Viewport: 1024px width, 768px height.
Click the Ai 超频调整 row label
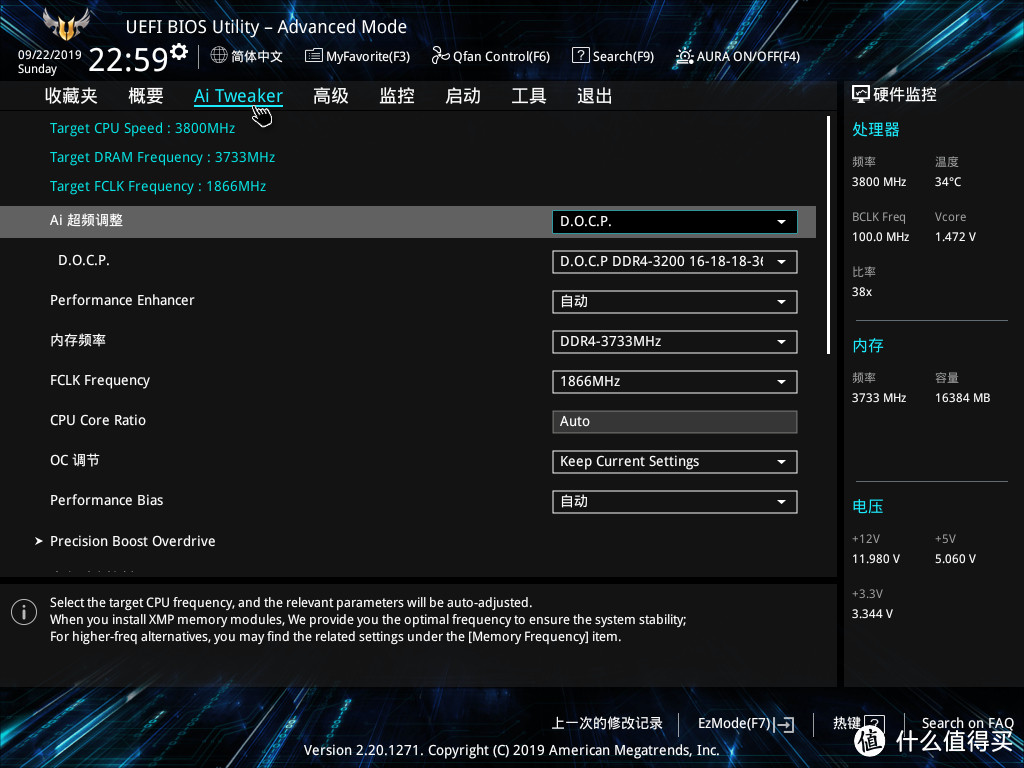click(86, 220)
